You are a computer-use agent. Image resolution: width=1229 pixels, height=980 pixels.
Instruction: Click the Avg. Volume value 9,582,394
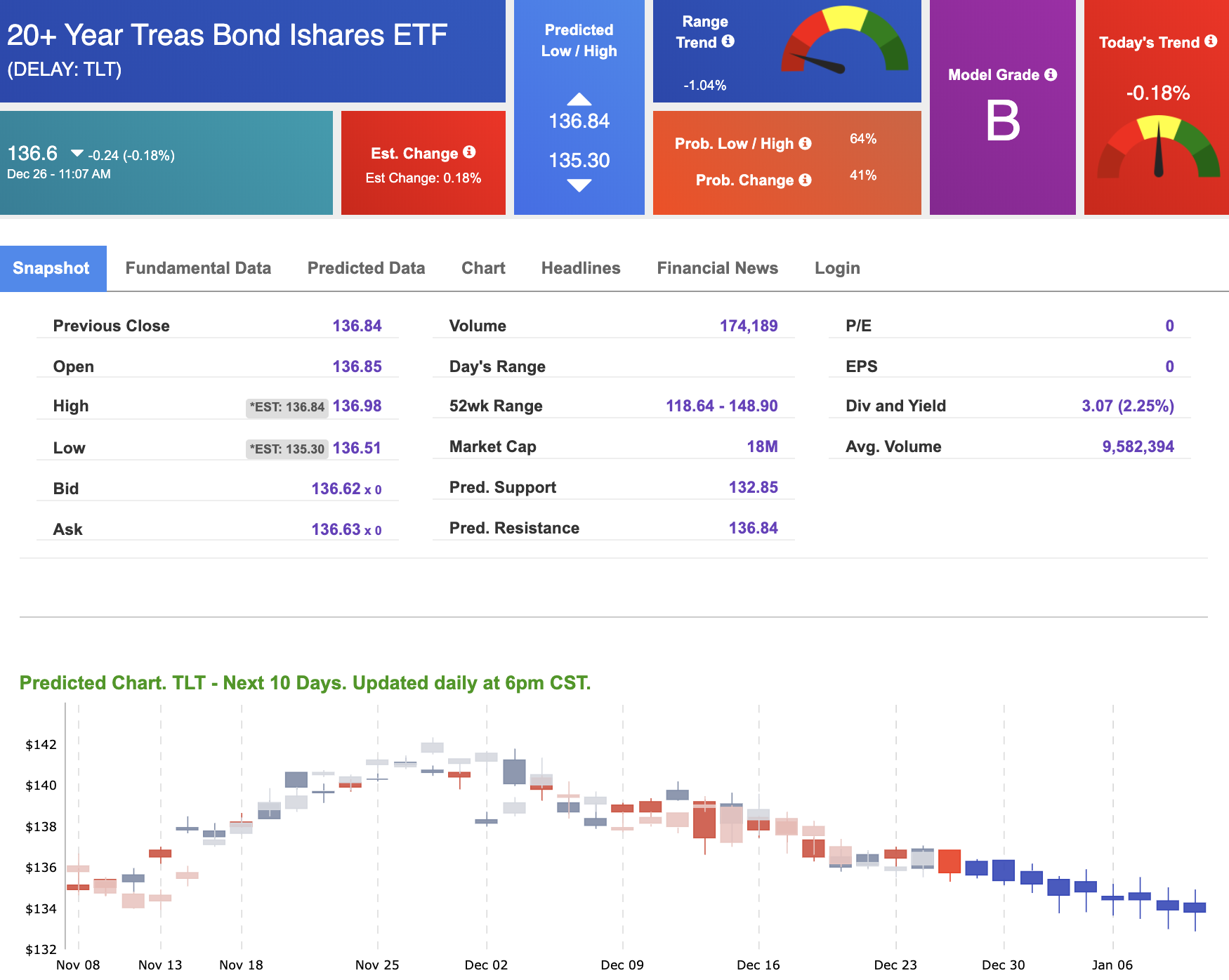coord(1138,446)
